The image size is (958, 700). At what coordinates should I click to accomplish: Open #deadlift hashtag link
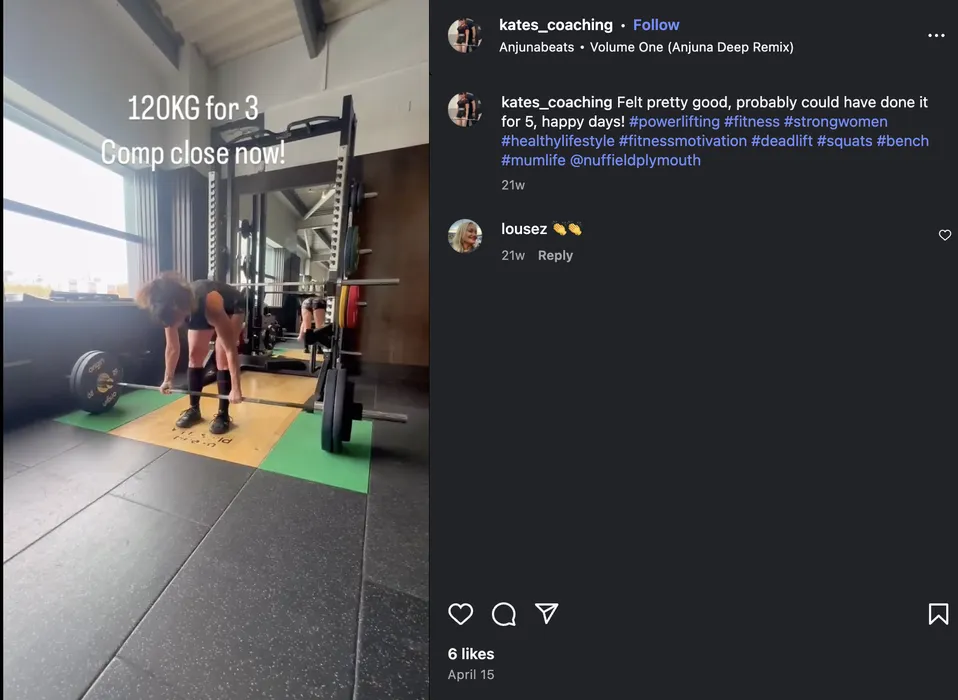pos(782,141)
